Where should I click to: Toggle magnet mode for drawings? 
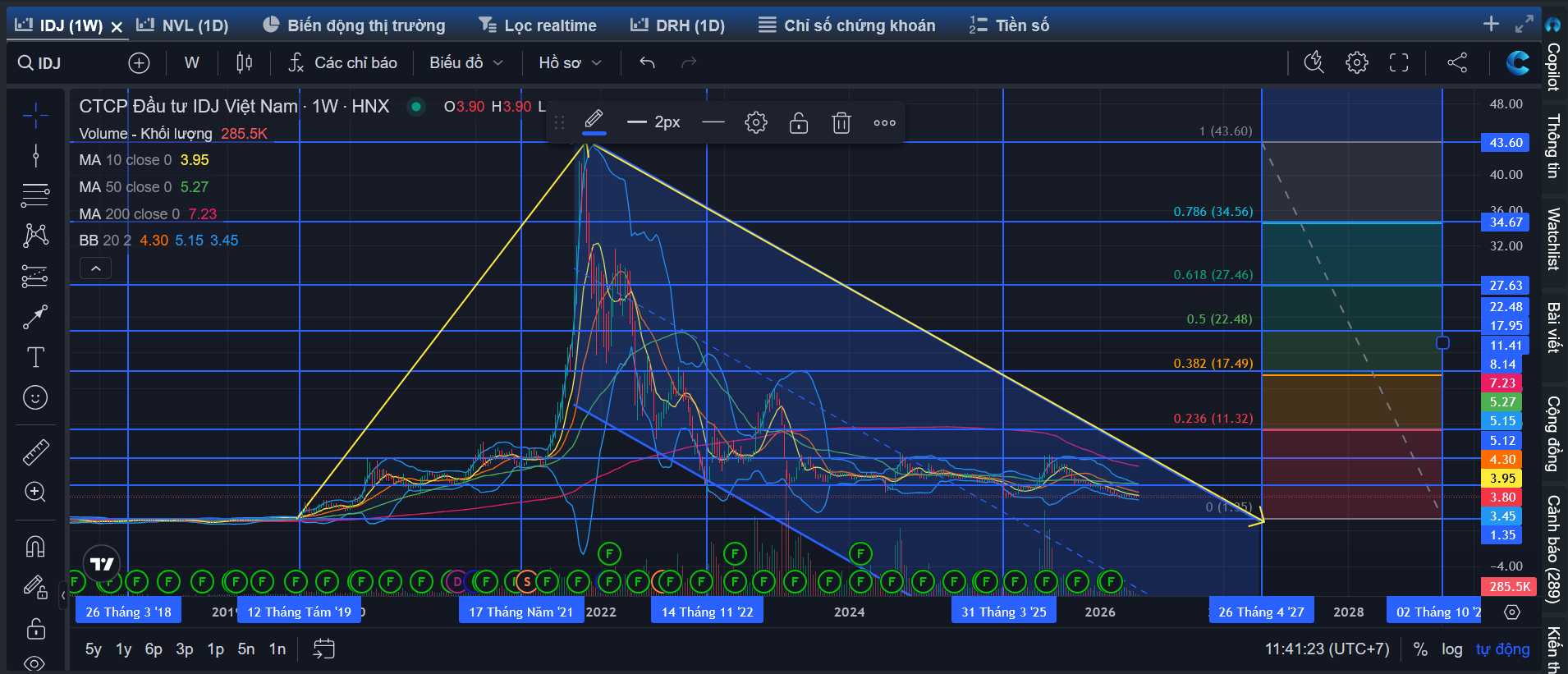tap(35, 546)
